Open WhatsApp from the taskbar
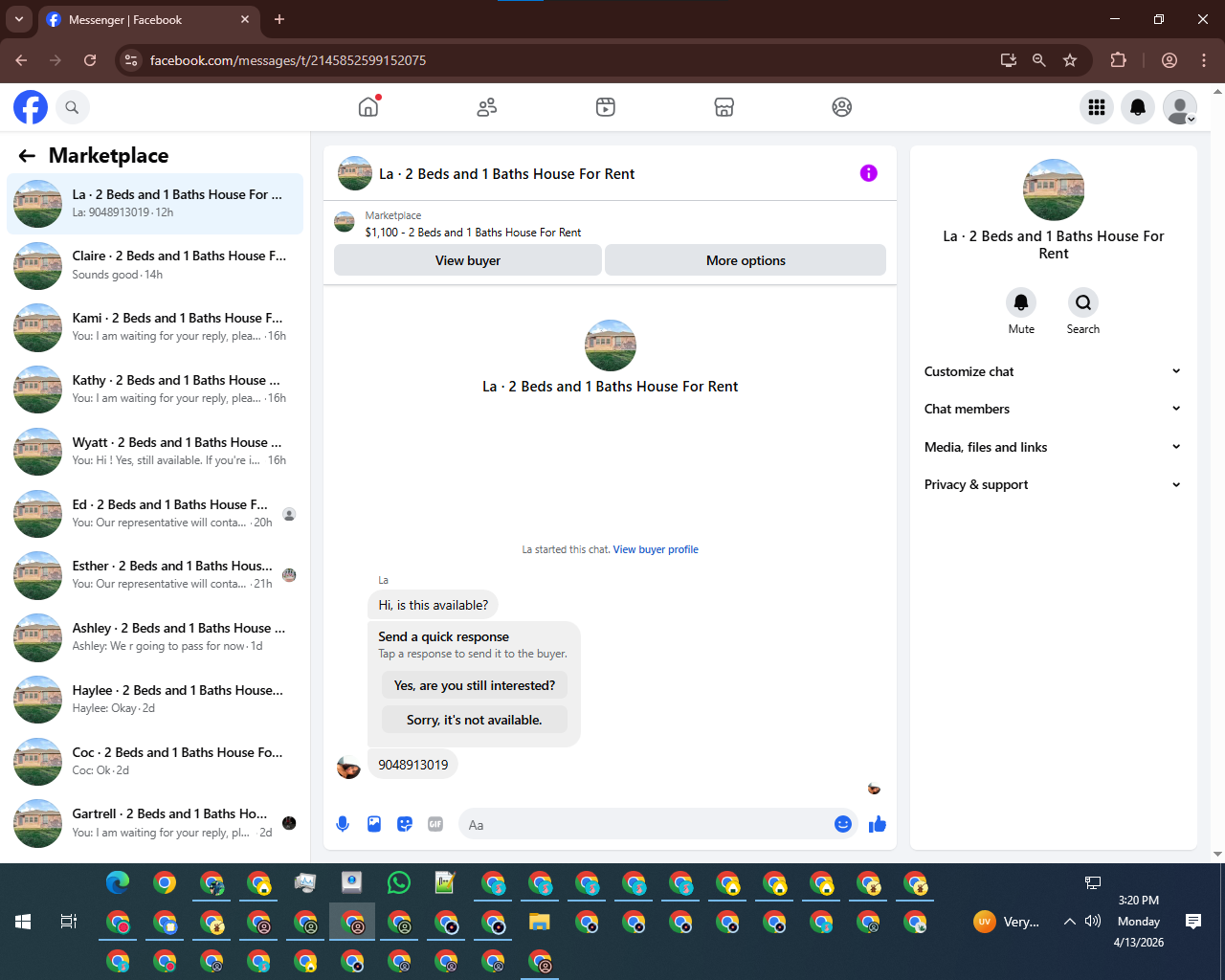The height and width of the screenshot is (980, 1225). (x=399, y=882)
